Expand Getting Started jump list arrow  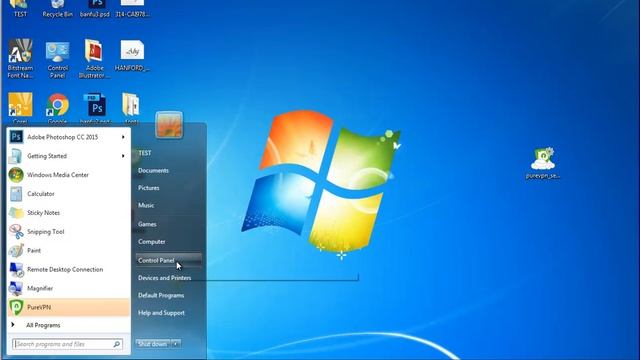pos(123,156)
